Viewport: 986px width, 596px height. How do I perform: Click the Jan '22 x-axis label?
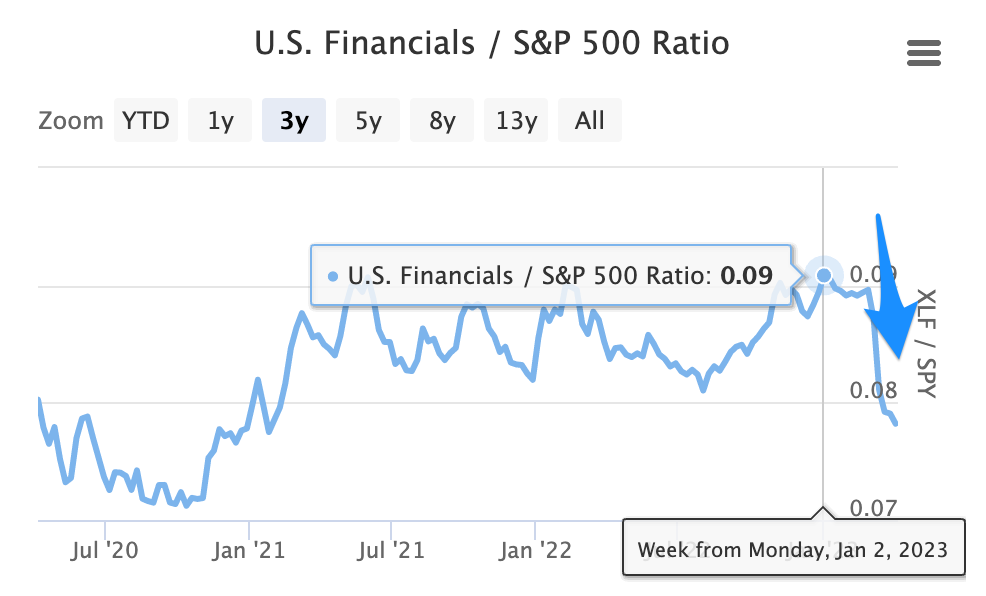[535, 550]
